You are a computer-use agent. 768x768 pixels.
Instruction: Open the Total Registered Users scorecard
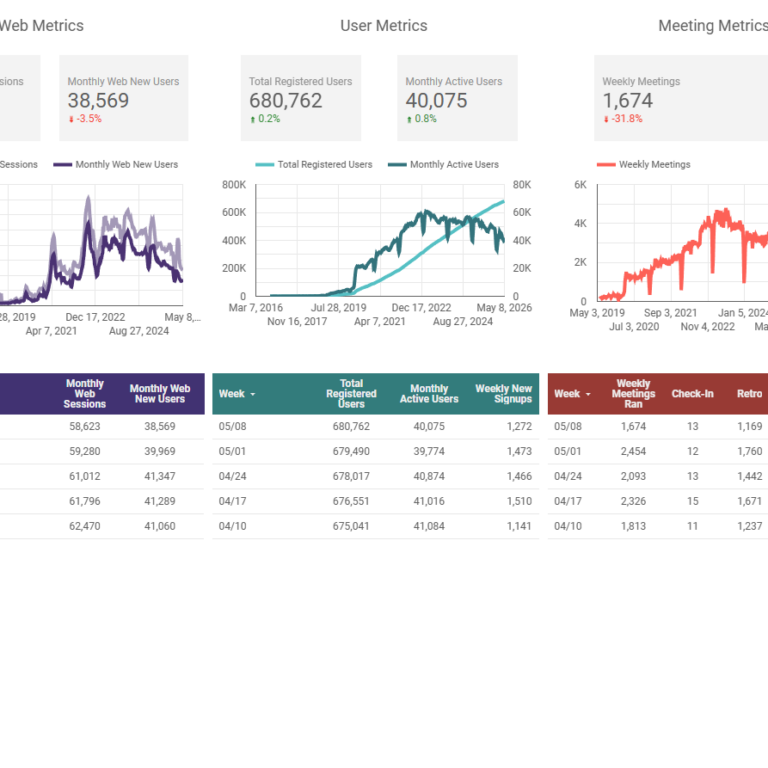point(301,98)
